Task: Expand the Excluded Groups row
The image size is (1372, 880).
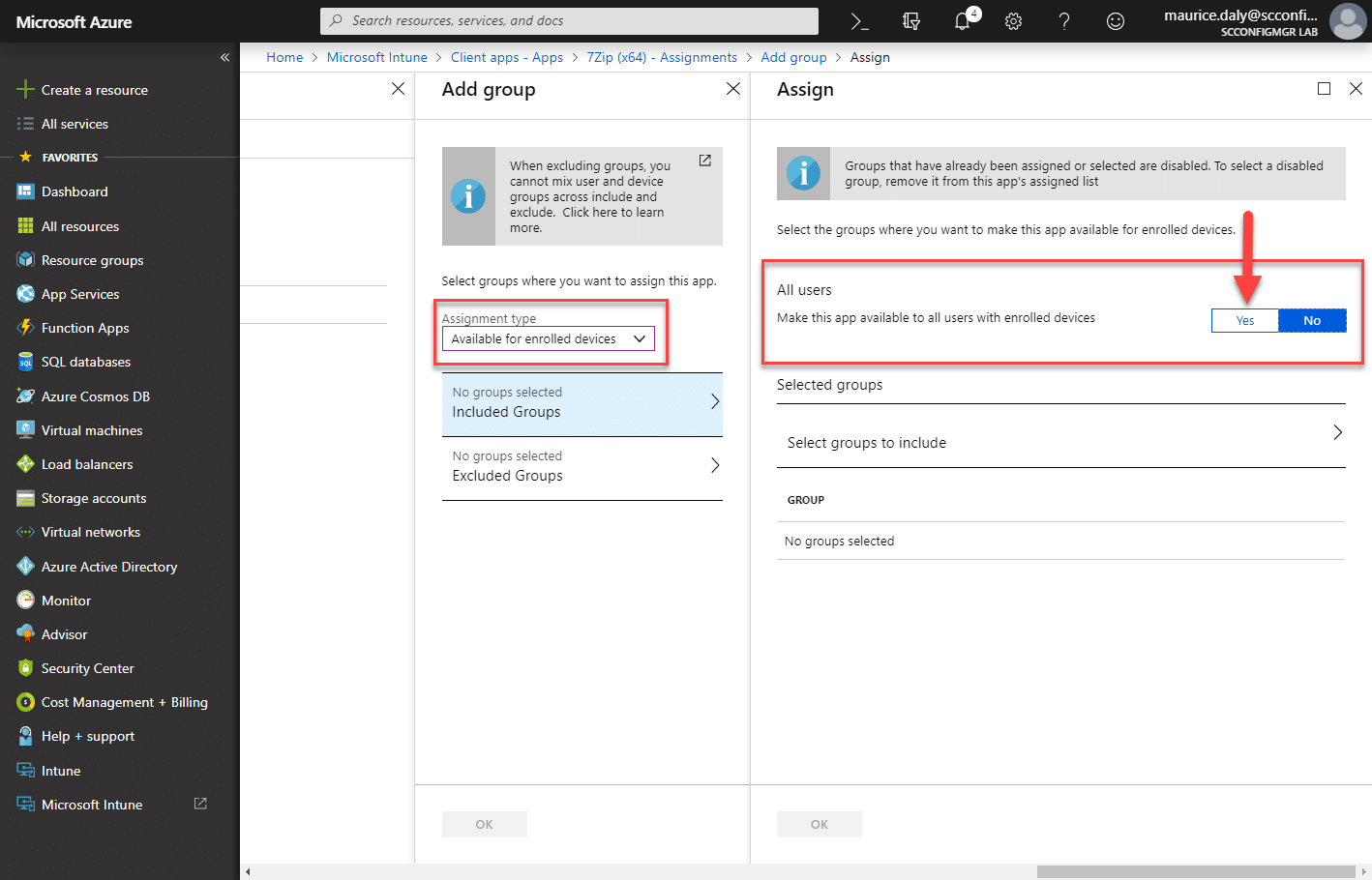Action: click(582, 467)
